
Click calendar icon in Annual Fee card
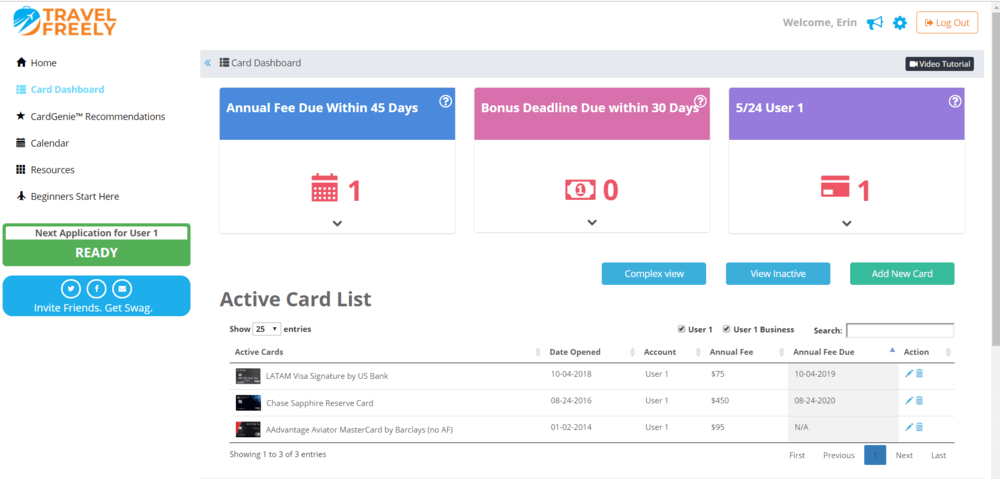[x=325, y=189]
